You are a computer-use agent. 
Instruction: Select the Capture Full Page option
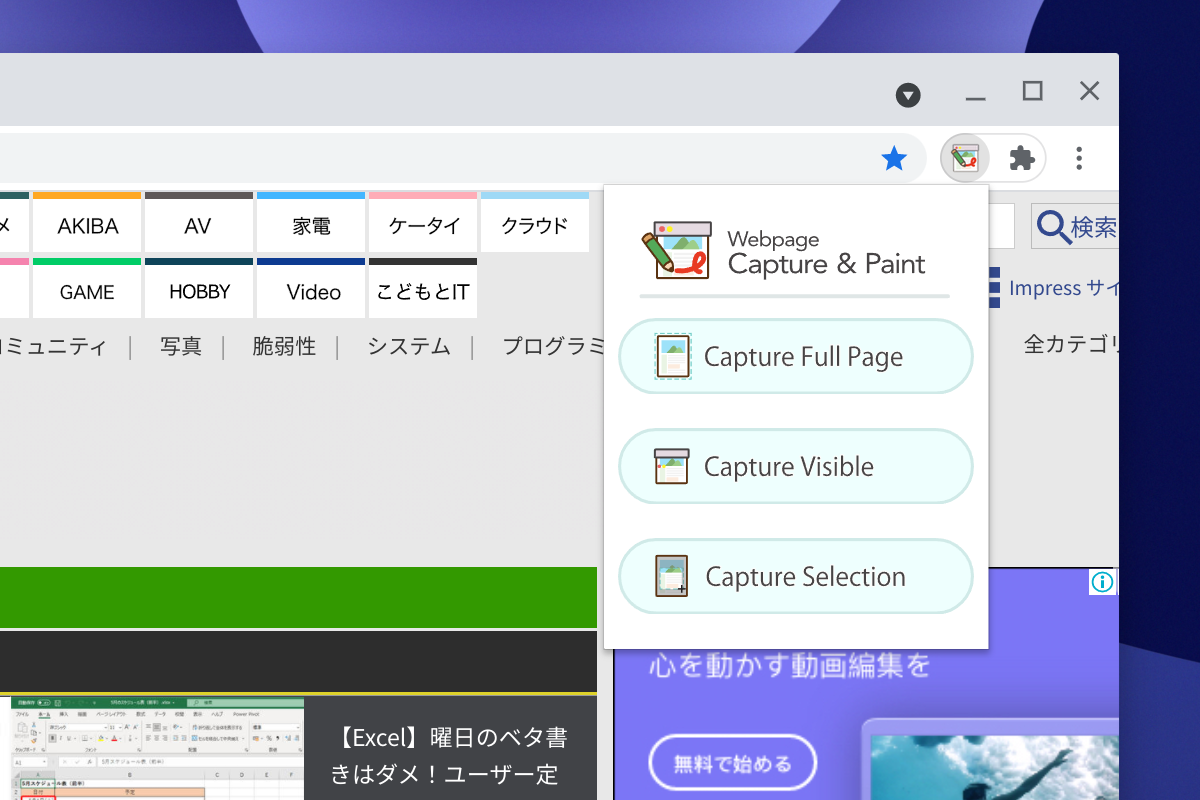click(795, 356)
